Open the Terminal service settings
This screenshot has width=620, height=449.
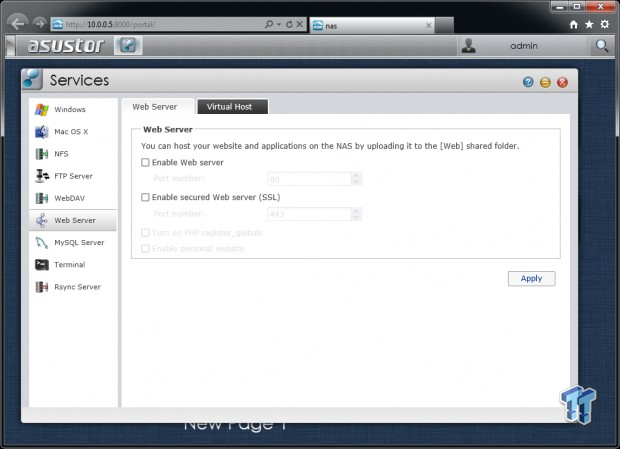pyautogui.click(x=73, y=264)
